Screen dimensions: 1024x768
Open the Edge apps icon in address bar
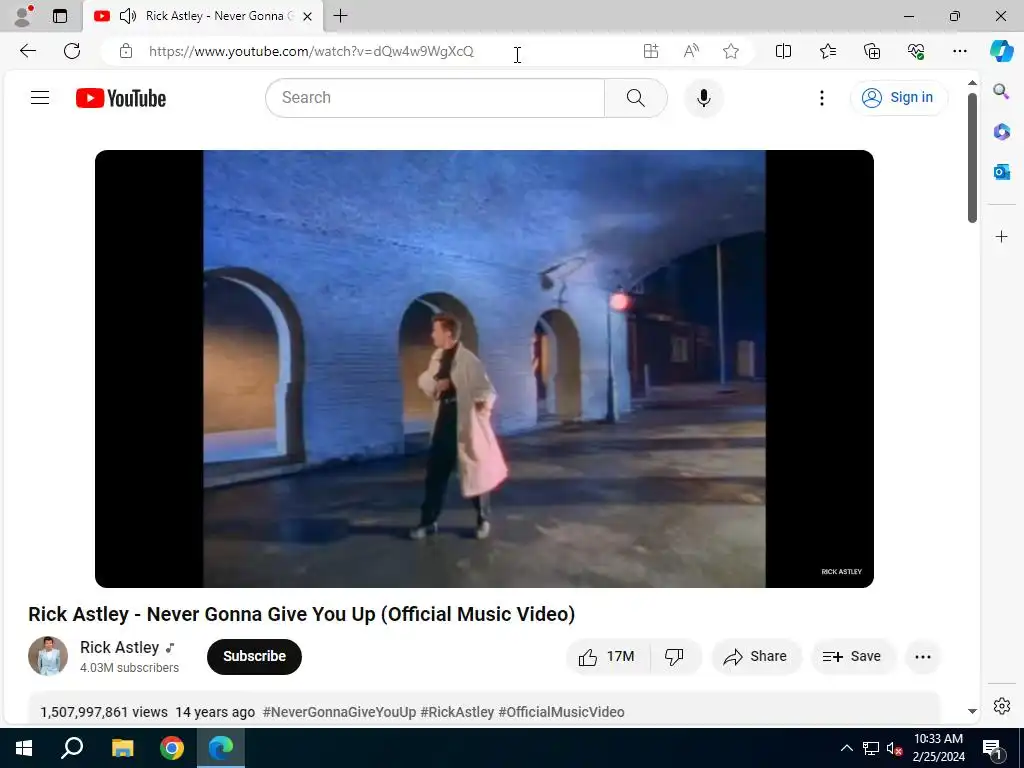(x=650, y=51)
